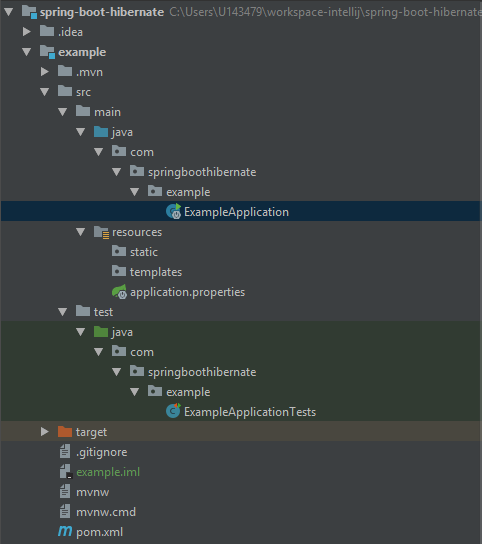482x544 pixels.
Task: Collapse the resources folder arrow
Action: pos(81,232)
